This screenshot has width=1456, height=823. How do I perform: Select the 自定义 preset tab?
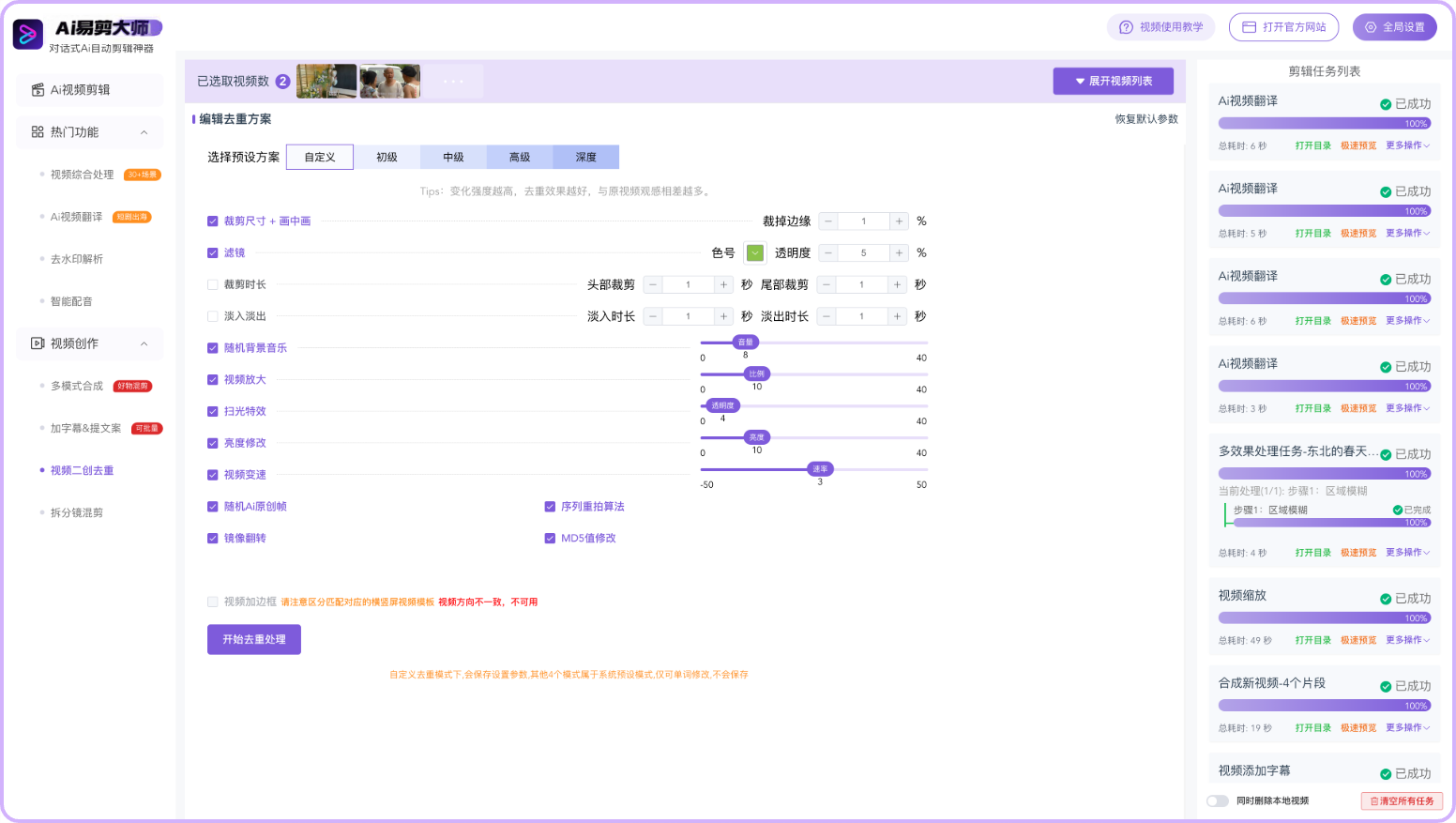pos(320,158)
